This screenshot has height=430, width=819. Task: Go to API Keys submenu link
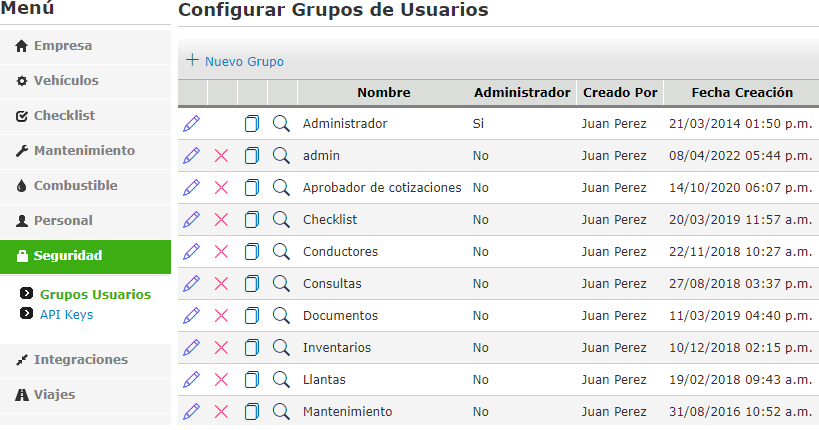click(x=66, y=315)
